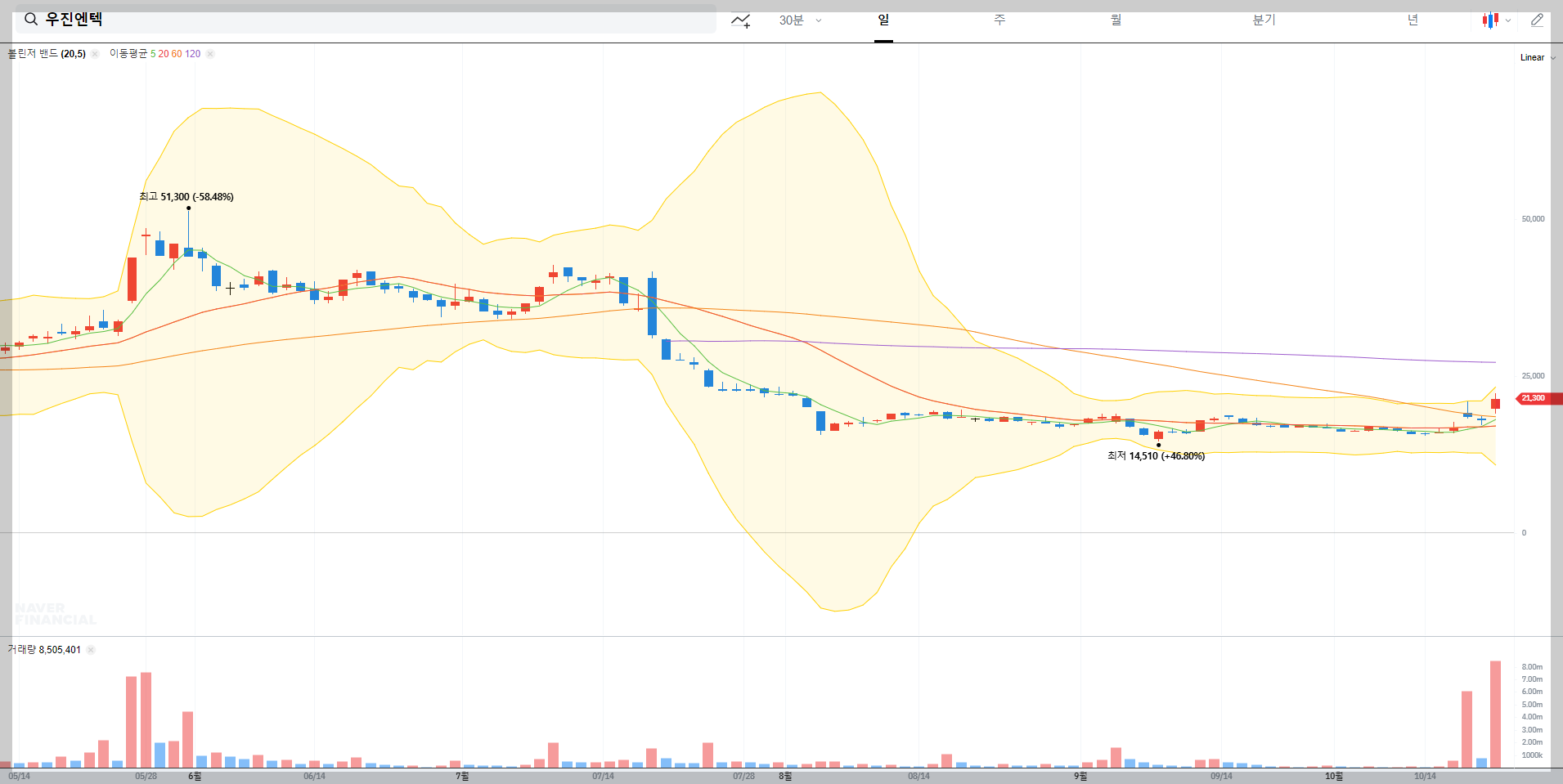Remove the 이동평균 indicator with x
This screenshot has height=784, width=1563.
tap(210, 54)
